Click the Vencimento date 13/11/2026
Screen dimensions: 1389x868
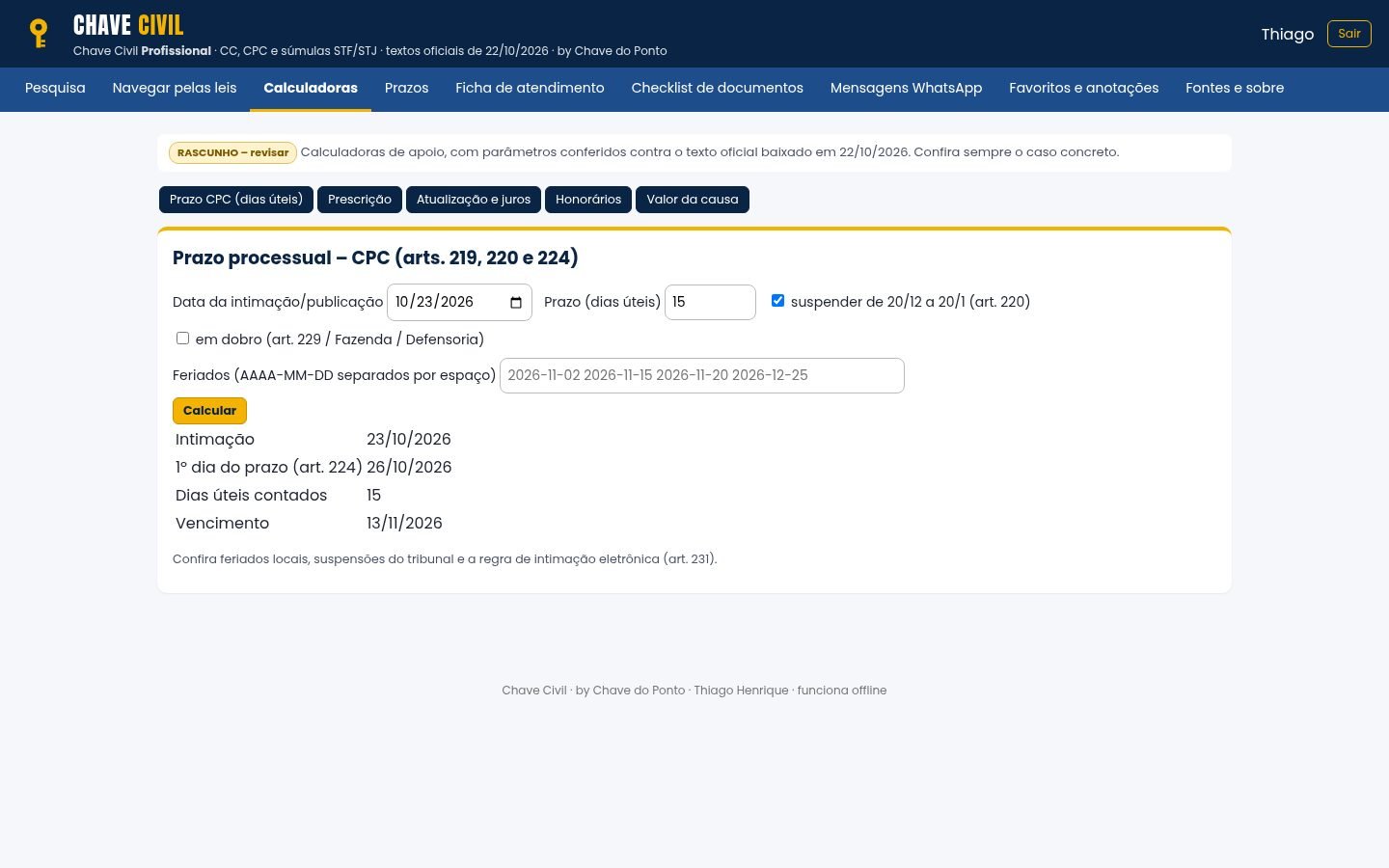[x=404, y=524]
